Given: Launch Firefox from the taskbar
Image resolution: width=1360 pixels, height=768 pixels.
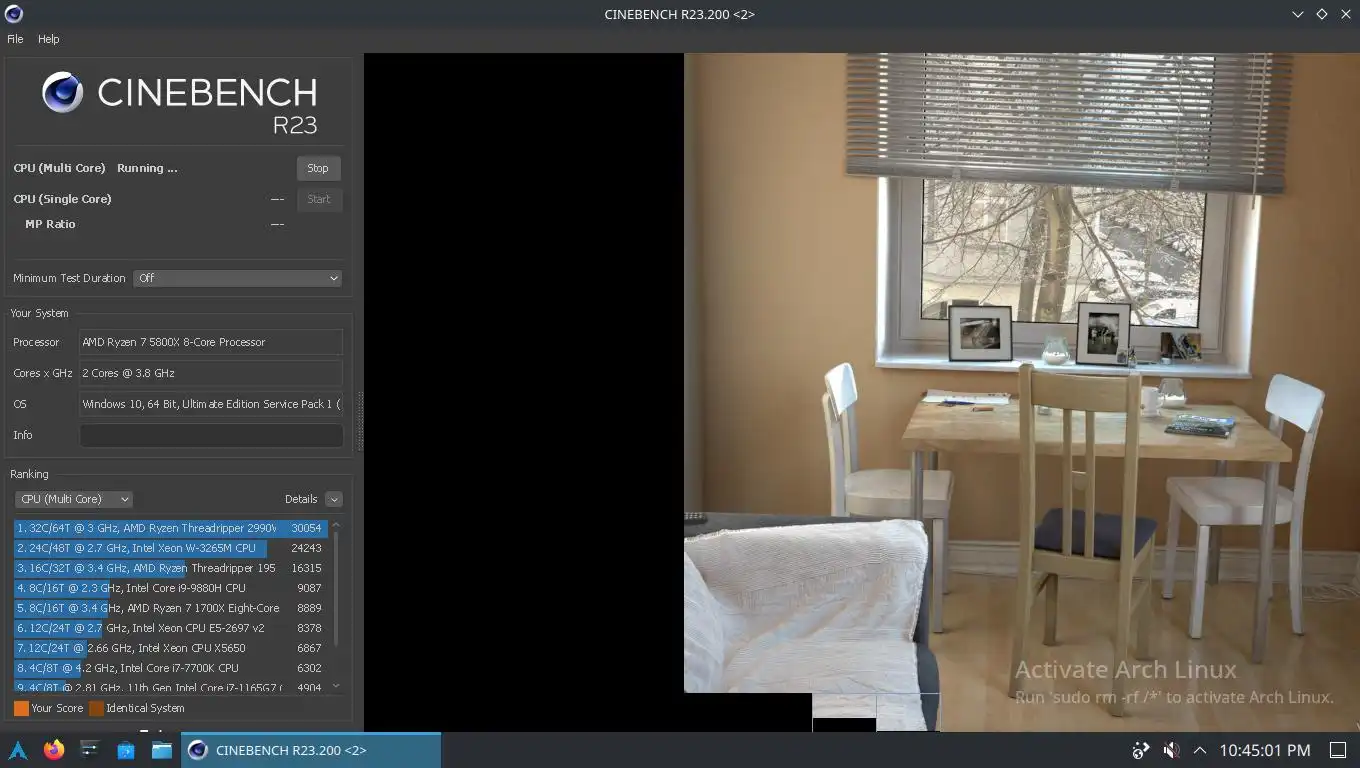Looking at the screenshot, I should click(54, 750).
